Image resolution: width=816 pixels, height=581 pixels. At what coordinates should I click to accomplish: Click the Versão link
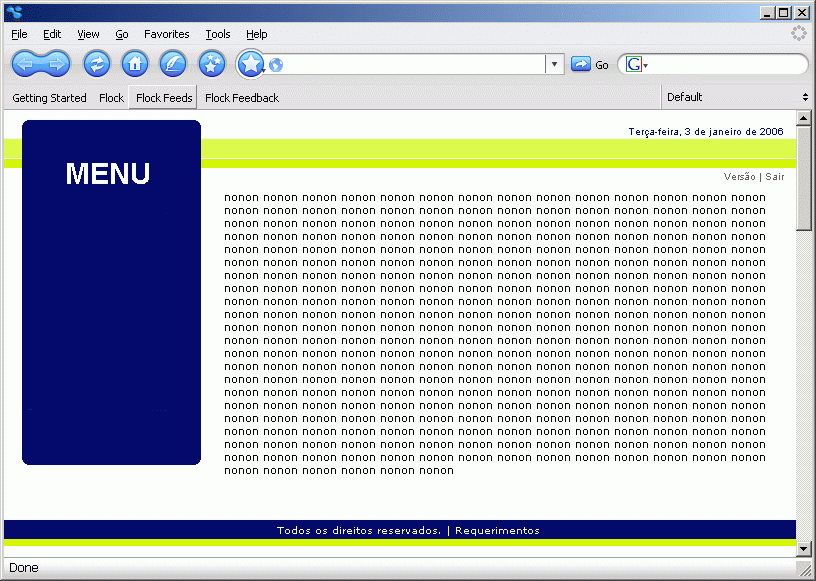click(739, 177)
